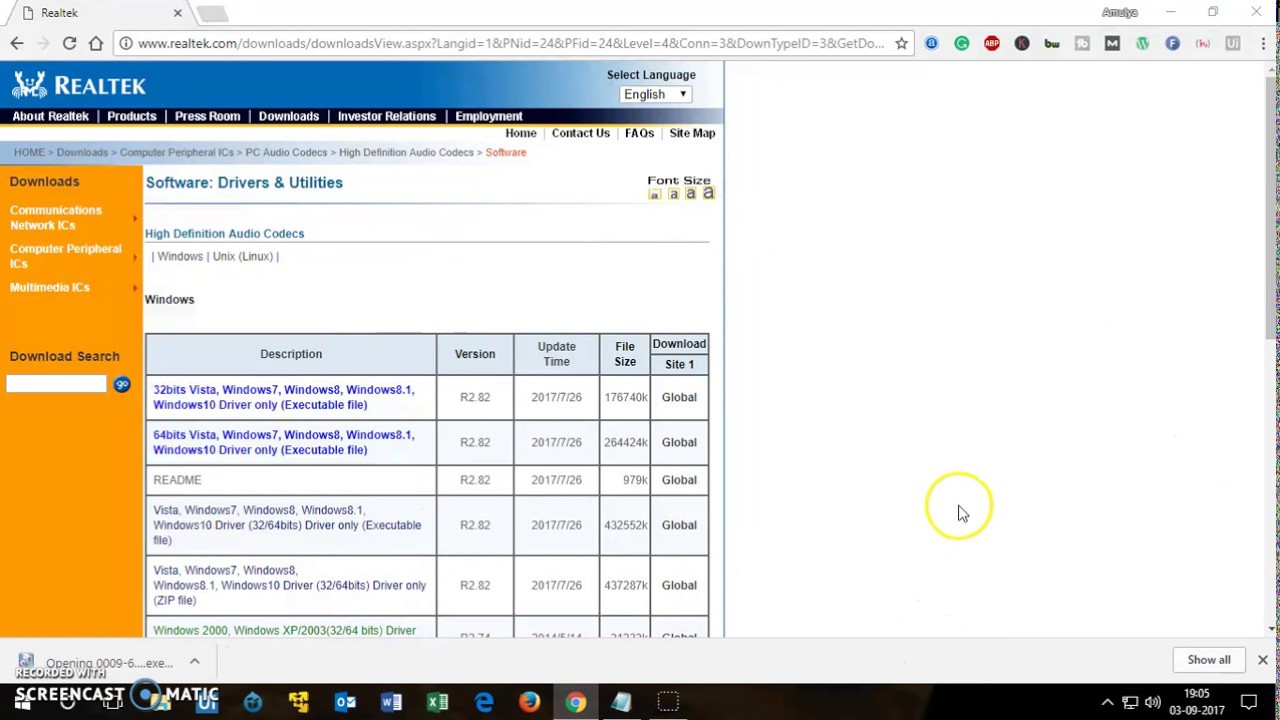Image resolution: width=1280 pixels, height=720 pixels.
Task: Choose the smallest font size icon
Action: click(x=655, y=195)
